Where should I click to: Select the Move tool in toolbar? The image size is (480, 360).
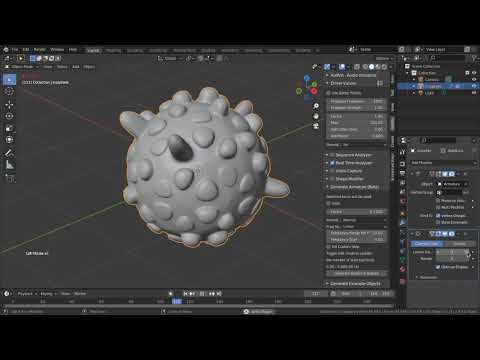[9, 104]
